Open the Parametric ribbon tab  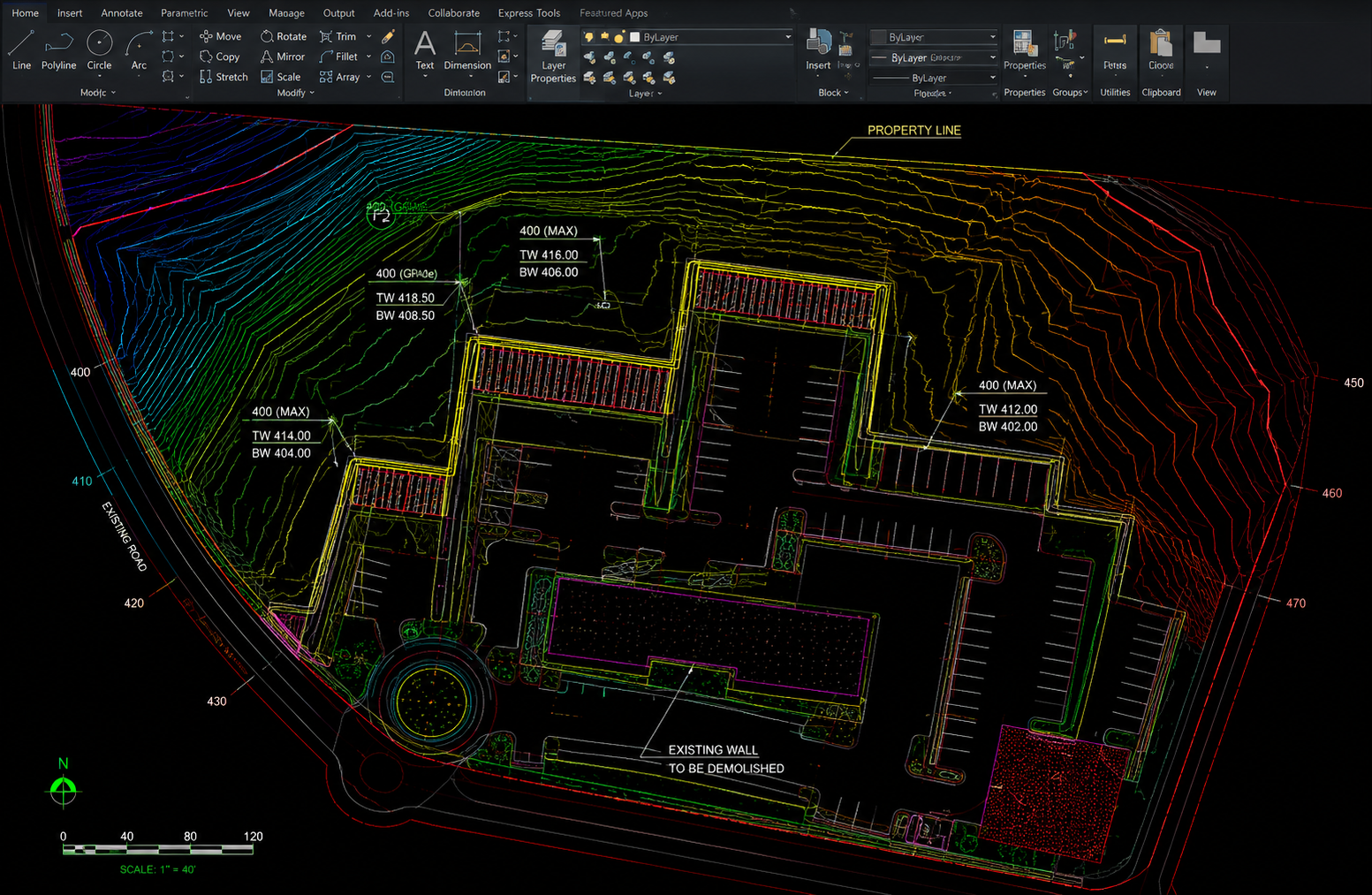[x=185, y=13]
